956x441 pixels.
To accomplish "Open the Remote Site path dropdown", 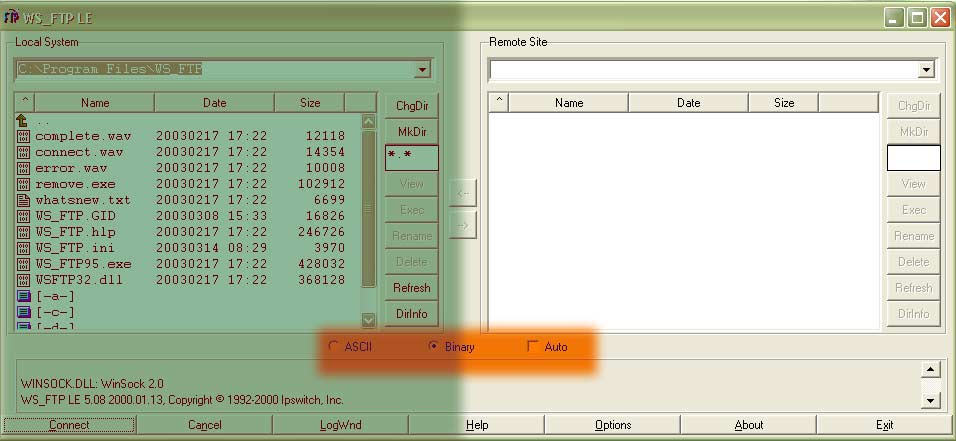I will (926, 70).
